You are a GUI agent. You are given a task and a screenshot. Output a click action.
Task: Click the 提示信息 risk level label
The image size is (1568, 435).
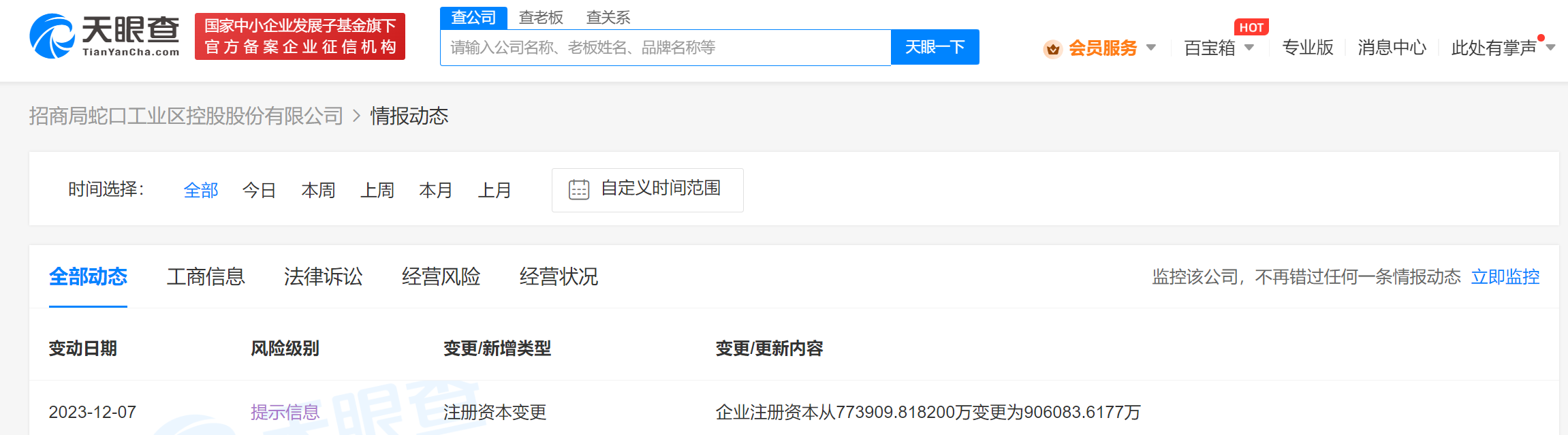285,413
